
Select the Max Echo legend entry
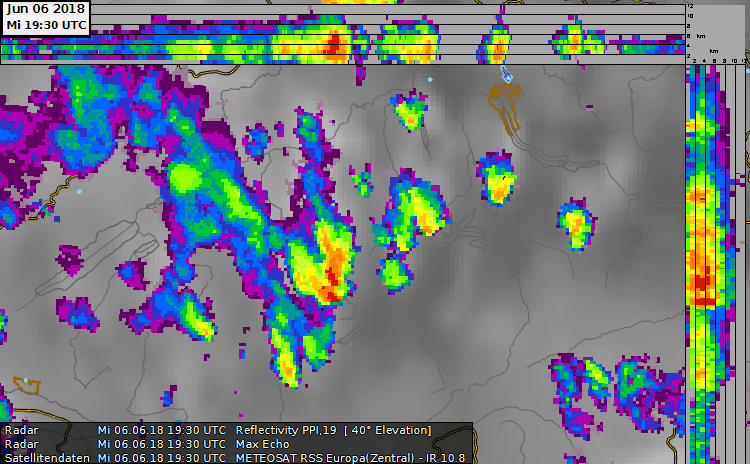click(x=262, y=443)
